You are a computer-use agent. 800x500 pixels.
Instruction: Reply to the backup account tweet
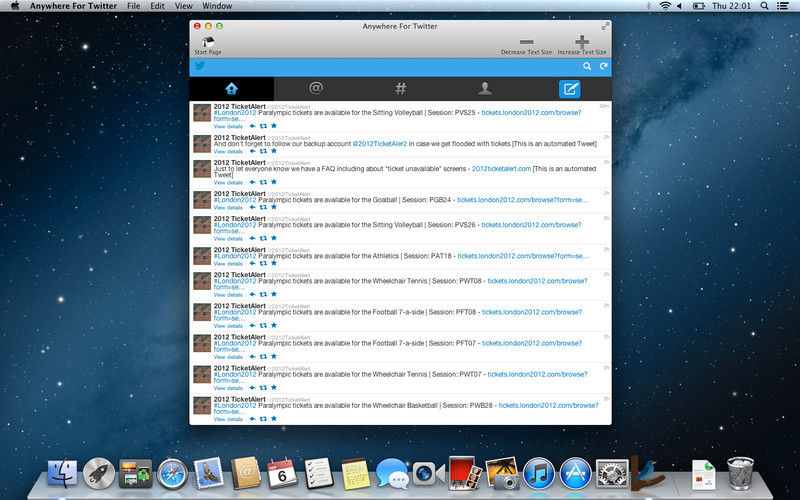pos(252,151)
